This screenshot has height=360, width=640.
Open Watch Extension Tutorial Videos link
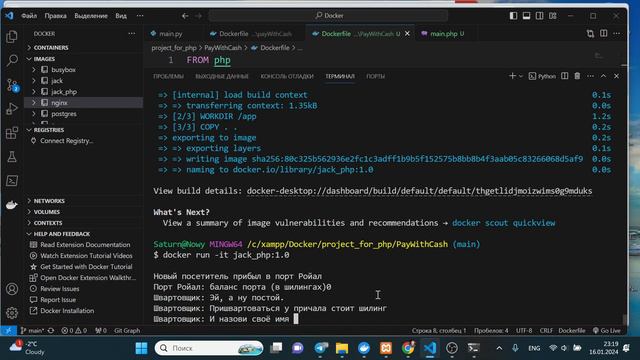point(86,256)
